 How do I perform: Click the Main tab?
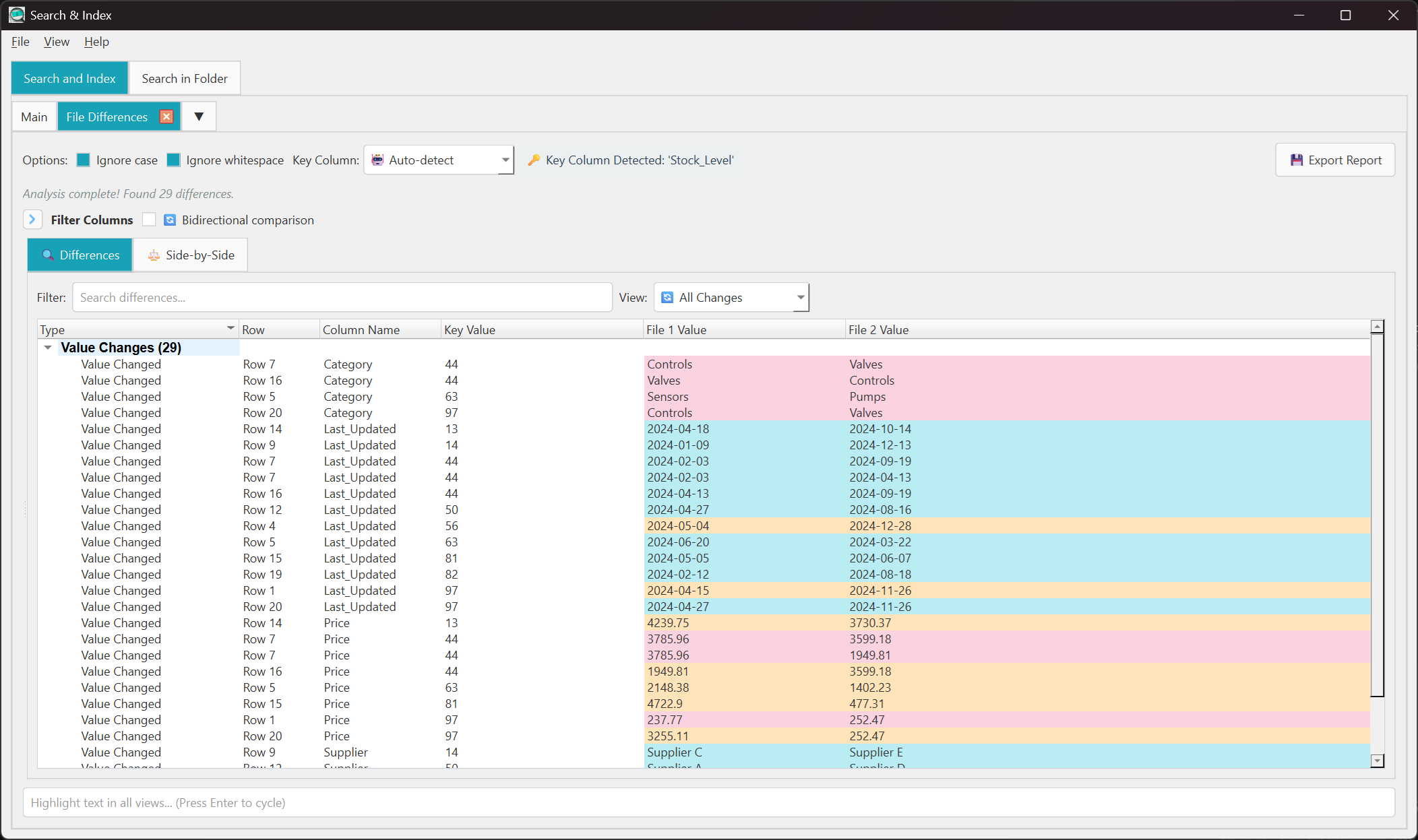pyautogui.click(x=34, y=117)
